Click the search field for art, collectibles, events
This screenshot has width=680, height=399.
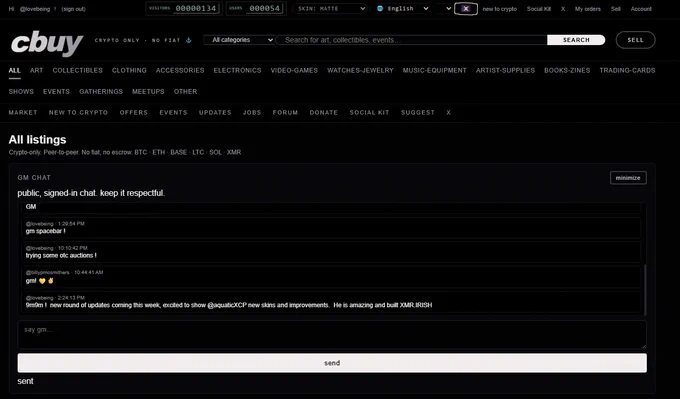point(411,40)
